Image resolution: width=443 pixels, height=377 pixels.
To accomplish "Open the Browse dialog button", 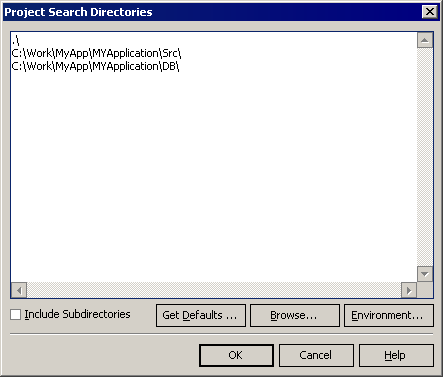I will pyautogui.click(x=295, y=315).
